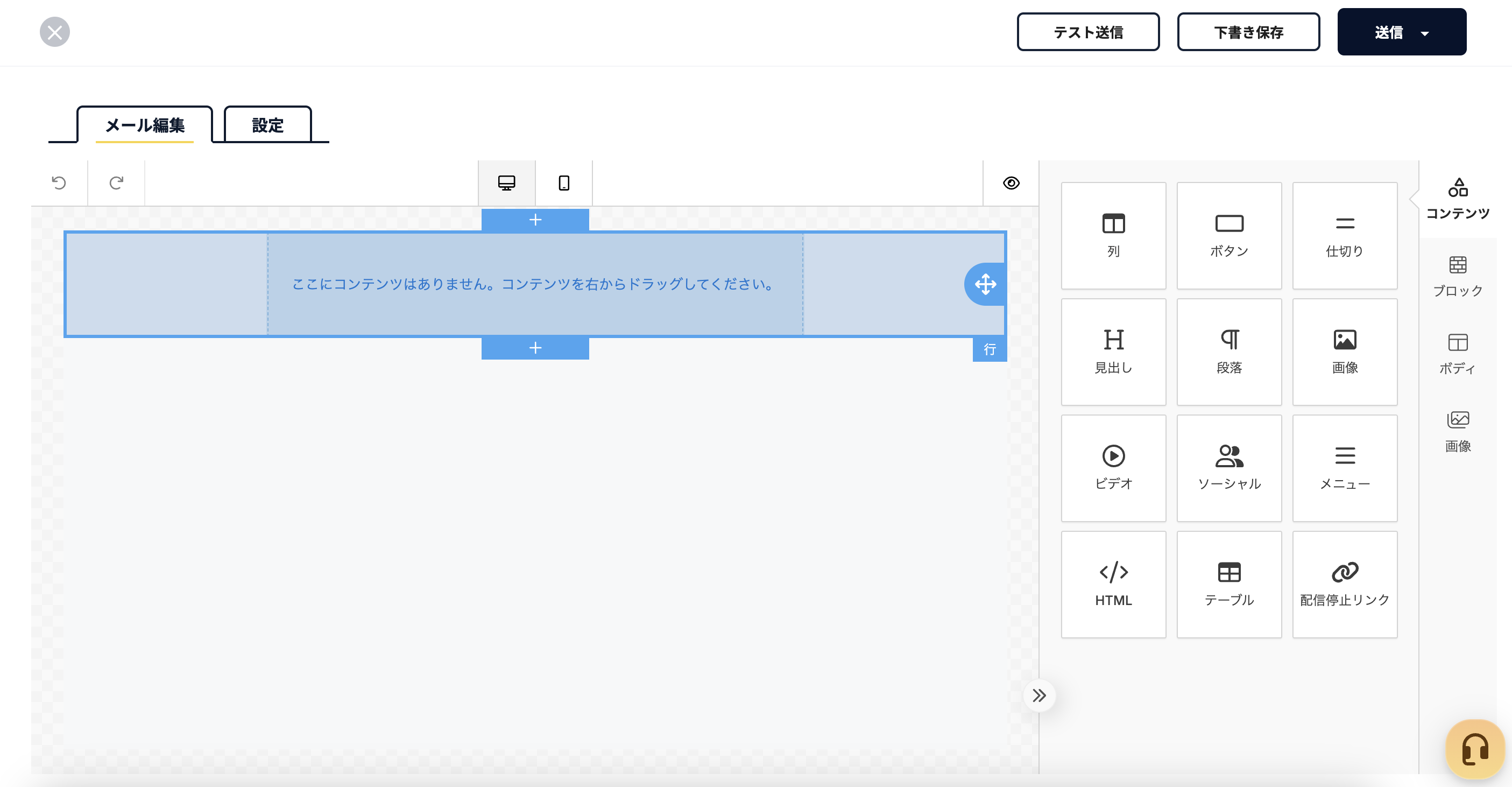Collapse the side panel with double chevron
The image size is (1512, 787).
(x=1039, y=695)
